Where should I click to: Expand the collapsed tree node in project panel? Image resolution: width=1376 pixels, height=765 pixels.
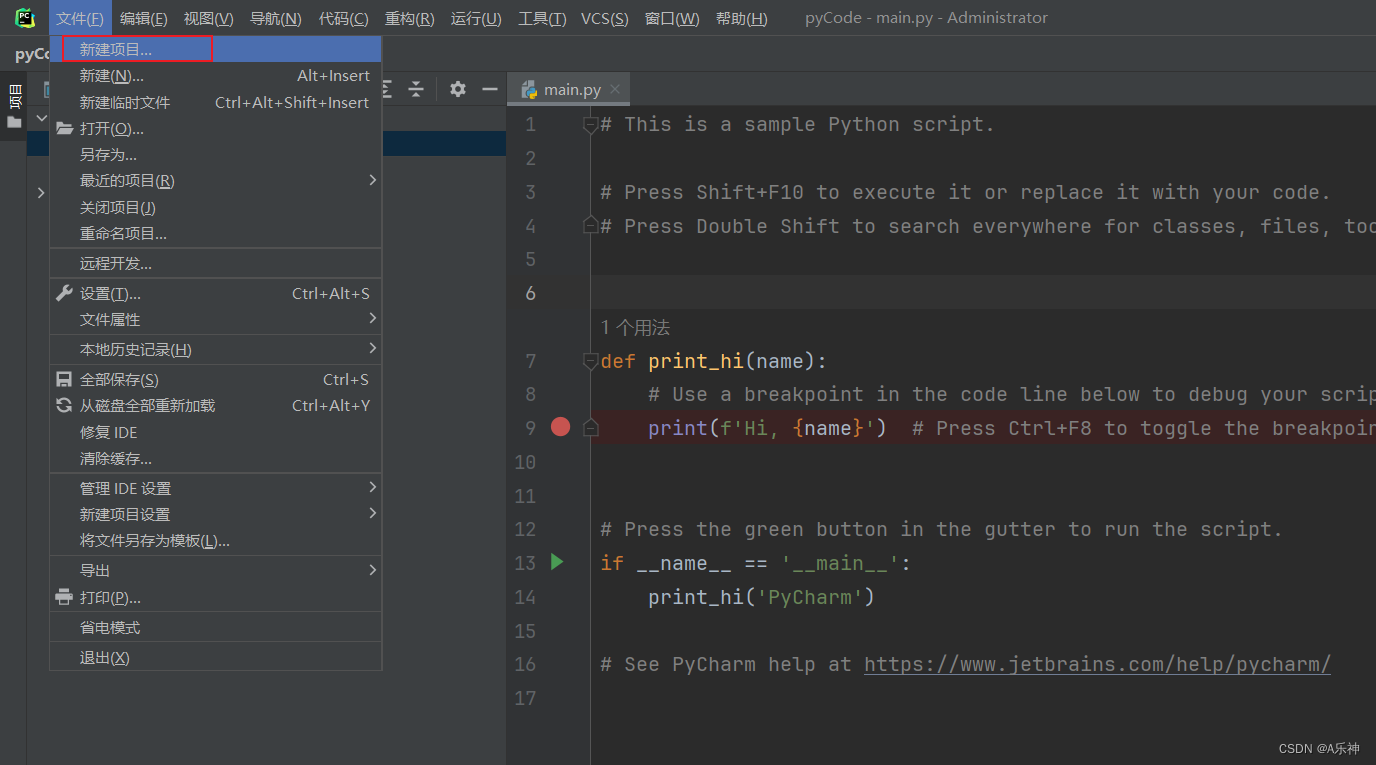coord(40,192)
